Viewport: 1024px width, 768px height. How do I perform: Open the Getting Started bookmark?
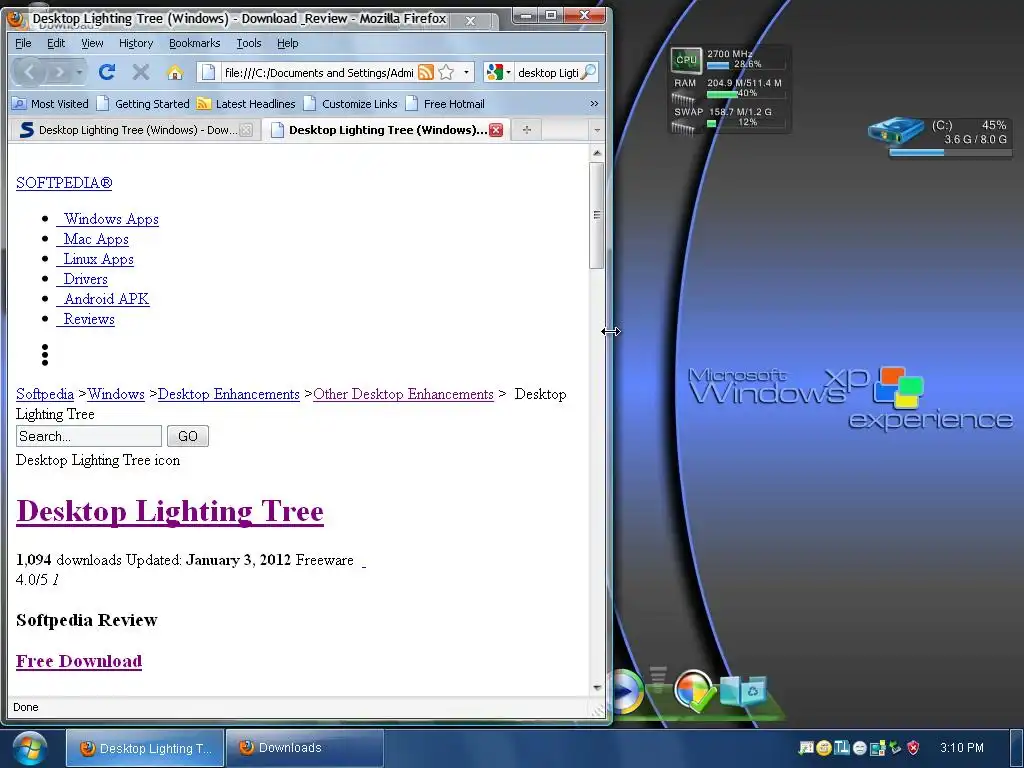point(143,104)
